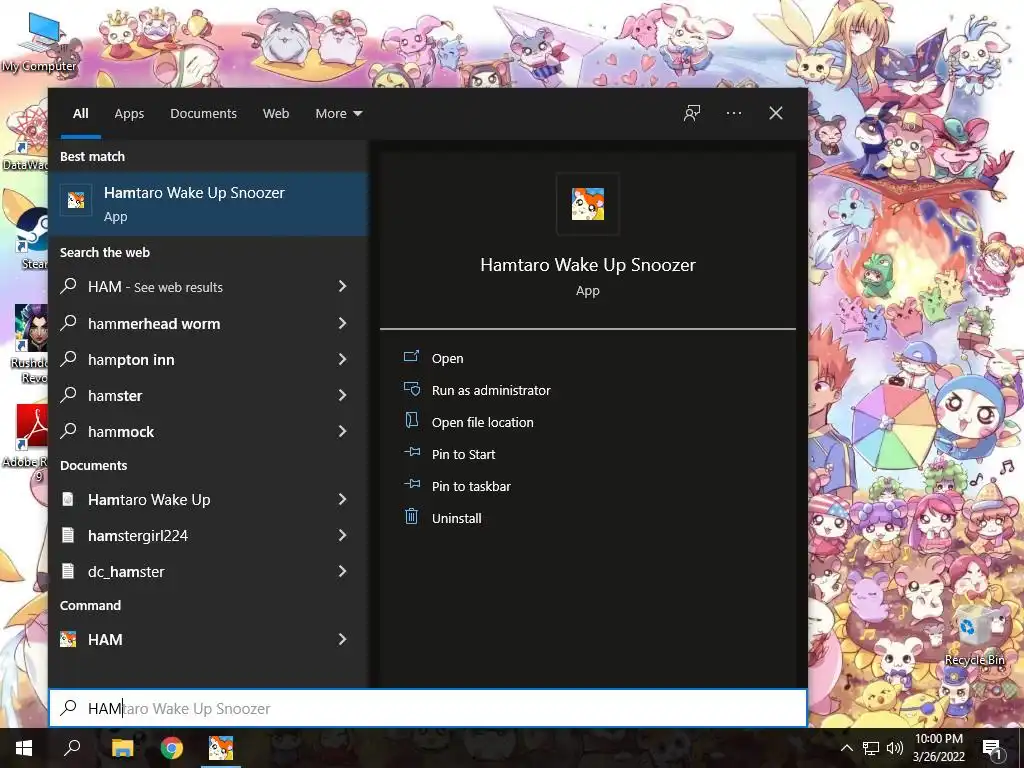Expand arrow for hammerhead worm suggestion
Viewport: 1024px width, 768px height.
click(x=342, y=323)
